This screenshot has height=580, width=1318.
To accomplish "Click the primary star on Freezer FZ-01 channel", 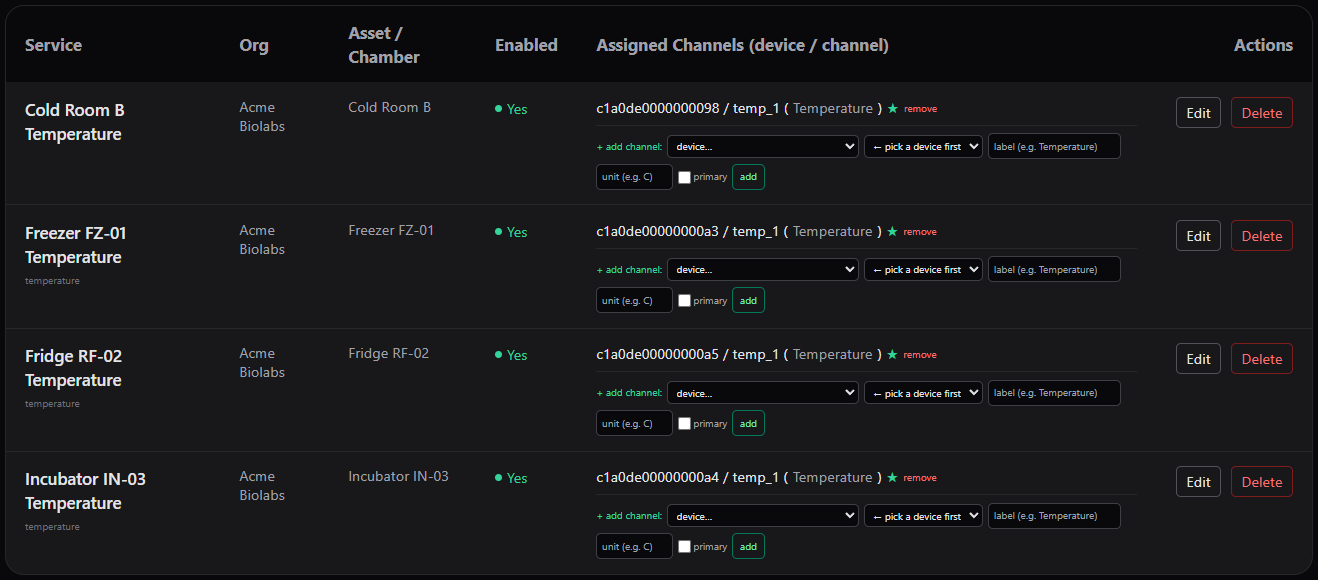I will click(893, 231).
